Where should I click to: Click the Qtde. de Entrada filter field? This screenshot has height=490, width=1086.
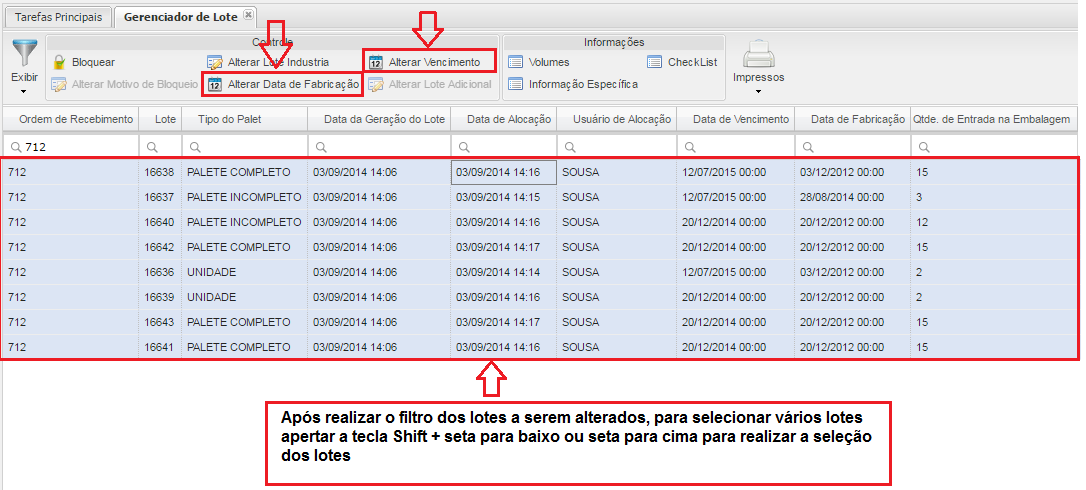point(995,147)
